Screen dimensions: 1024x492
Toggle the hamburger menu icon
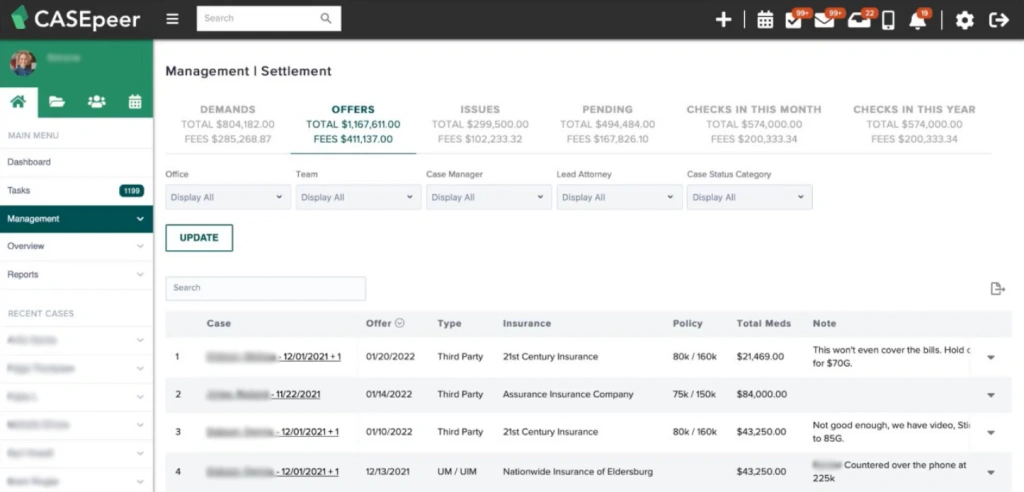[172, 19]
